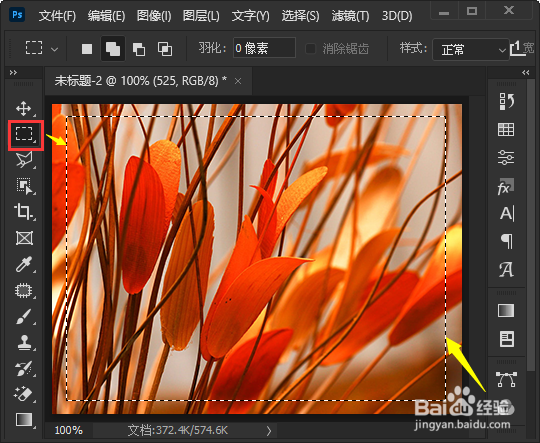Open the 选择(S) menu
Image resolution: width=540 pixels, height=443 pixels.
pos(300,16)
